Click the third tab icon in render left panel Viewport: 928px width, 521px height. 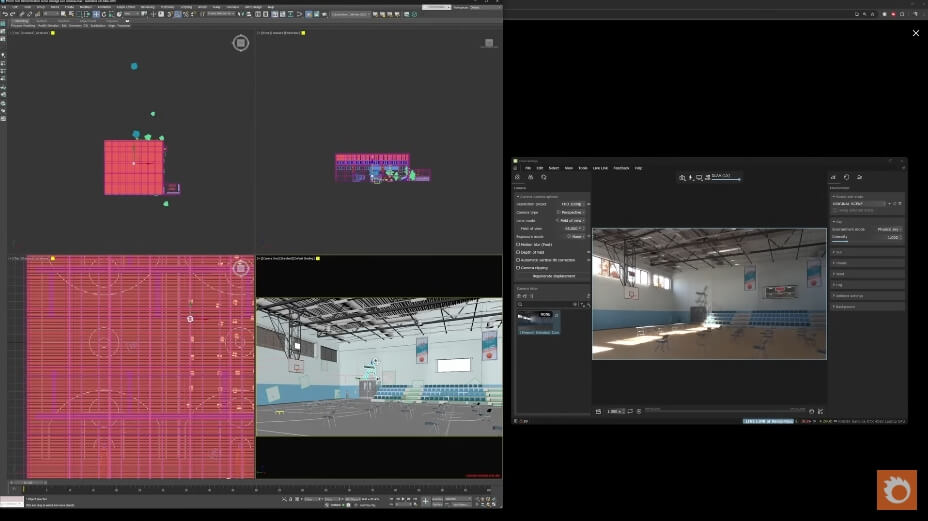tap(544, 177)
